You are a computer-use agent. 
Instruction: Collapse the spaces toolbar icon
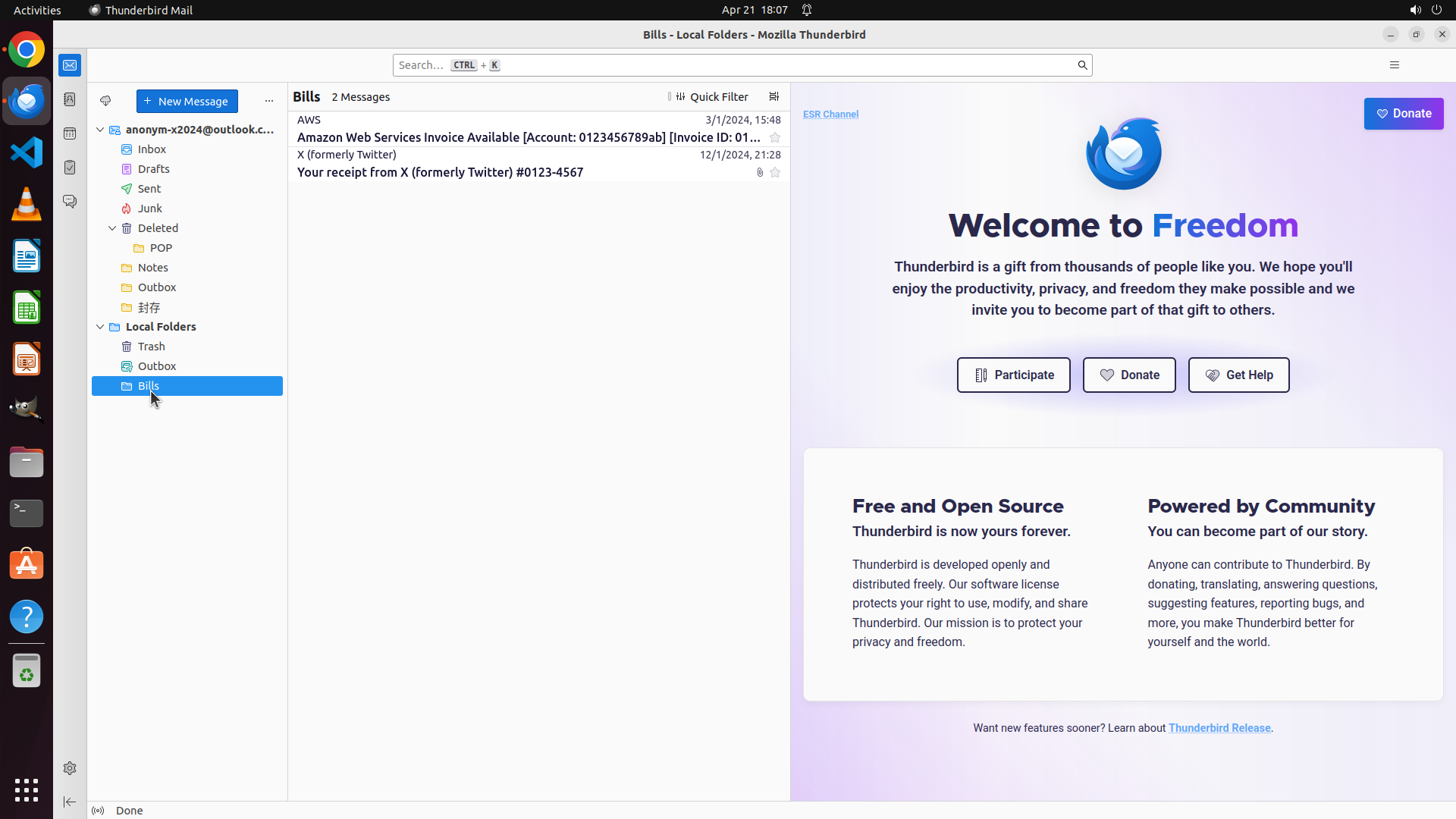(x=70, y=802)
